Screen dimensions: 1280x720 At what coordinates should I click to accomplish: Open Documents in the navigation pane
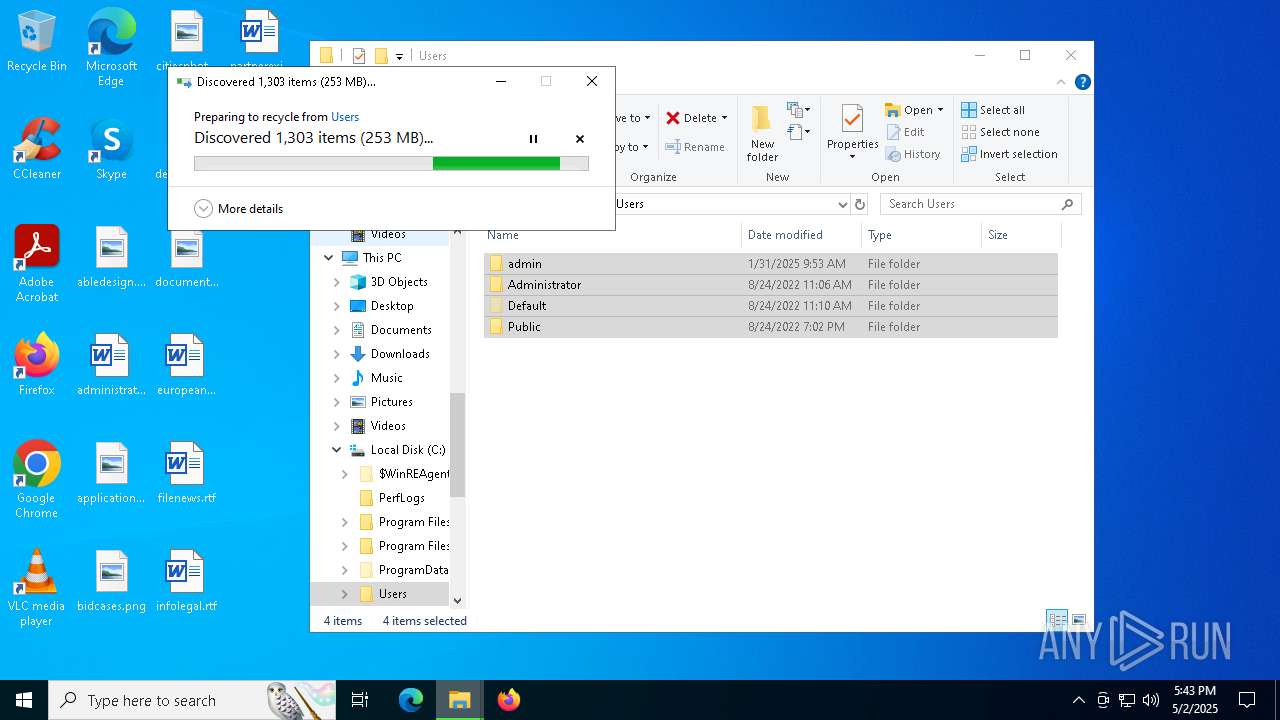tap(400, 330)
